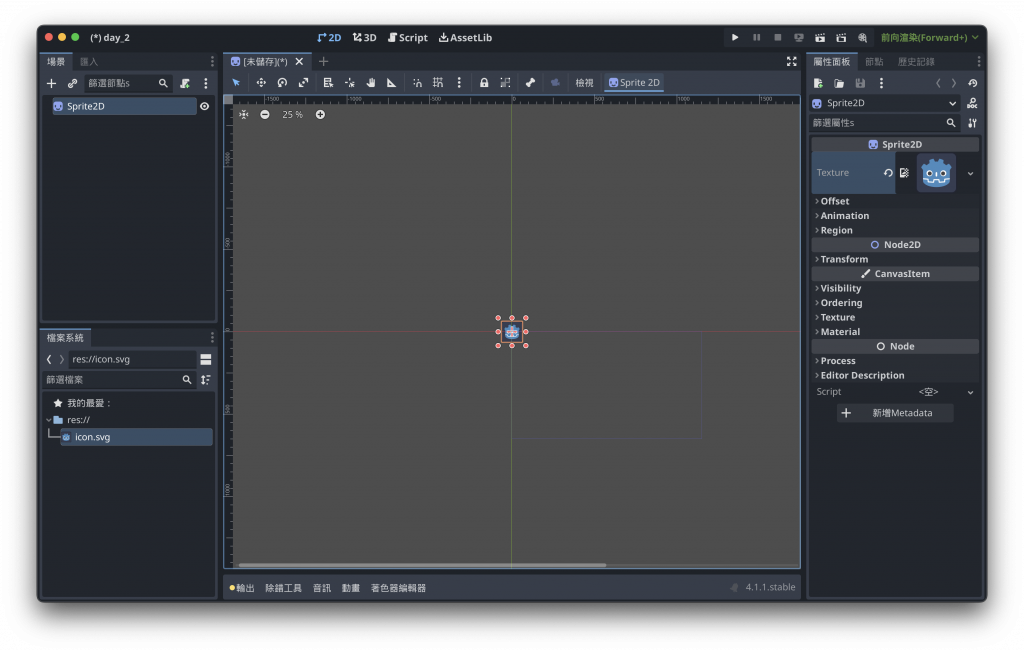Focus the 篩選節點 filter field
The height and width of the screenshot is (651, 1024).
click(128, 83)
